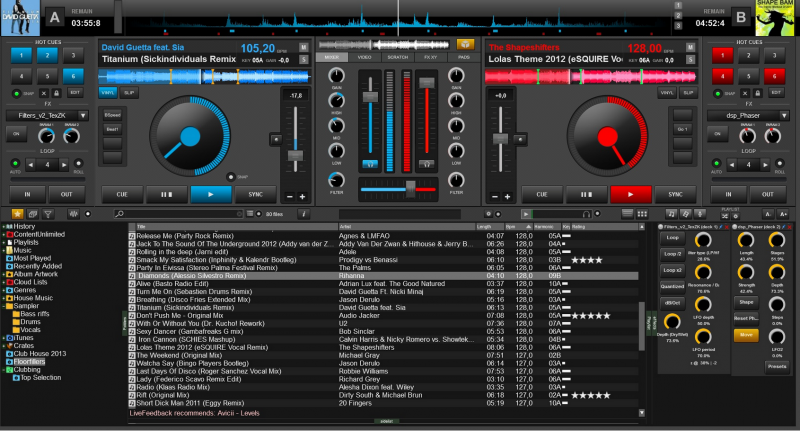Turn ON the Filters_v2_TexZK effect on deck A
Image resolution: width=800 pixels, height=431 pixels.
[x=16, y=134]
